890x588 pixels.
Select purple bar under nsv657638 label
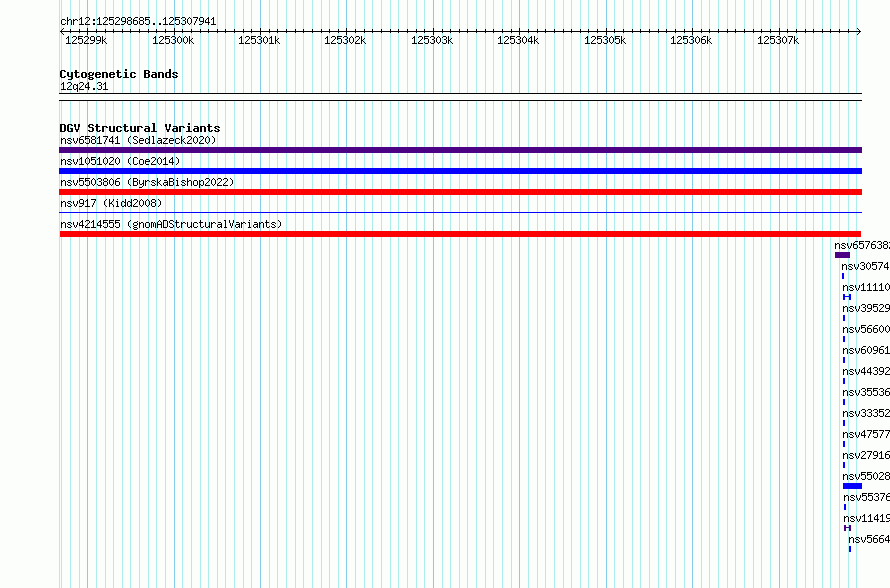pyautogui.click(x=842, y=255)
